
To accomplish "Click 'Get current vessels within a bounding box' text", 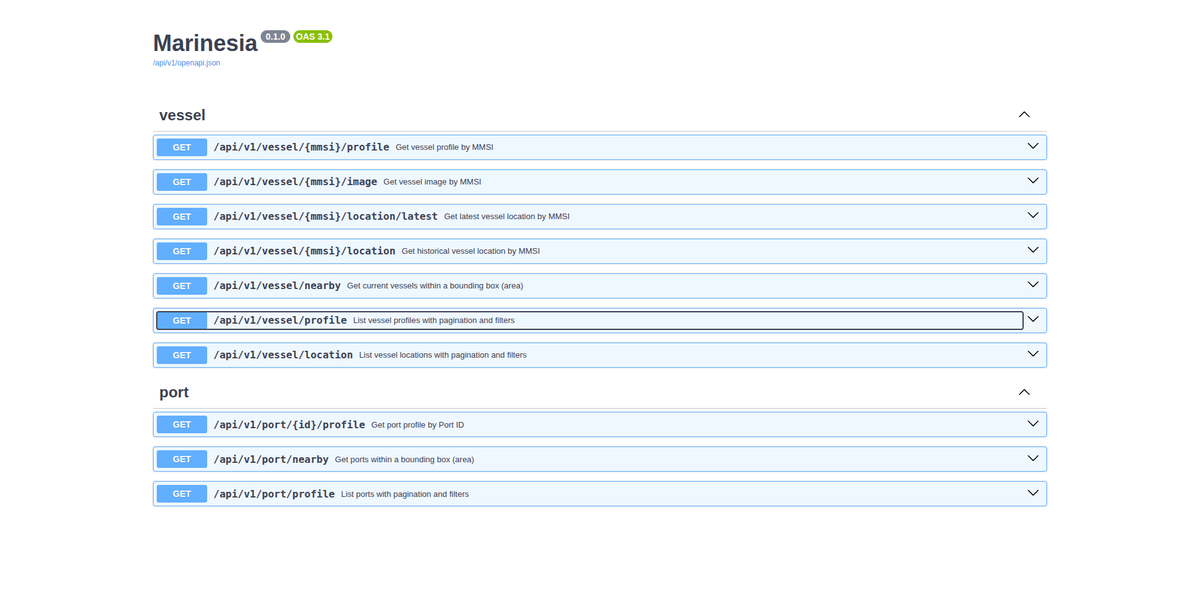I will tap(435, 286).
